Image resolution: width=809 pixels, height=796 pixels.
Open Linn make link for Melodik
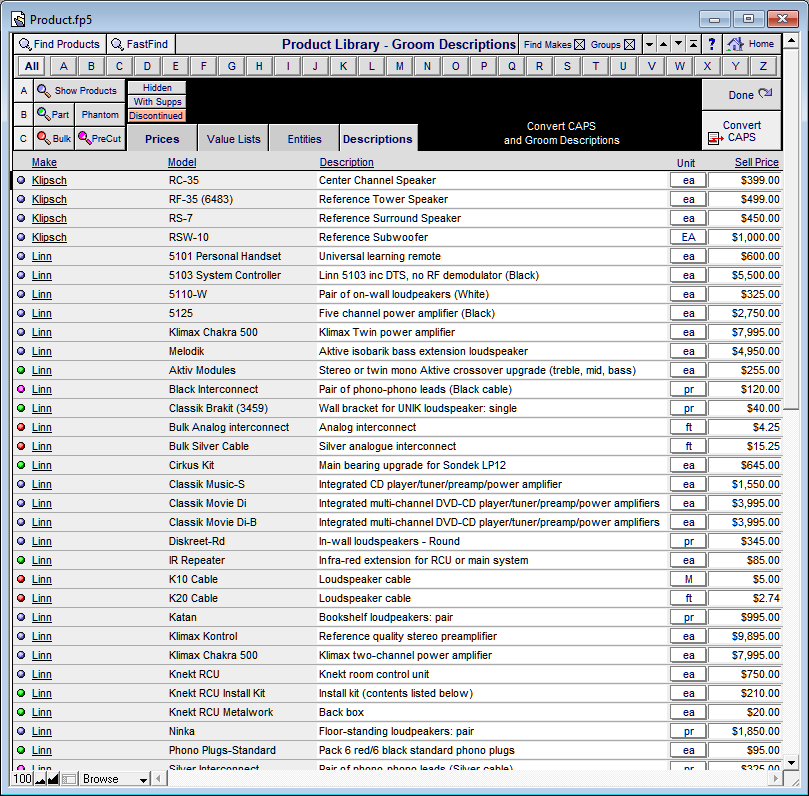click(42, 351)
